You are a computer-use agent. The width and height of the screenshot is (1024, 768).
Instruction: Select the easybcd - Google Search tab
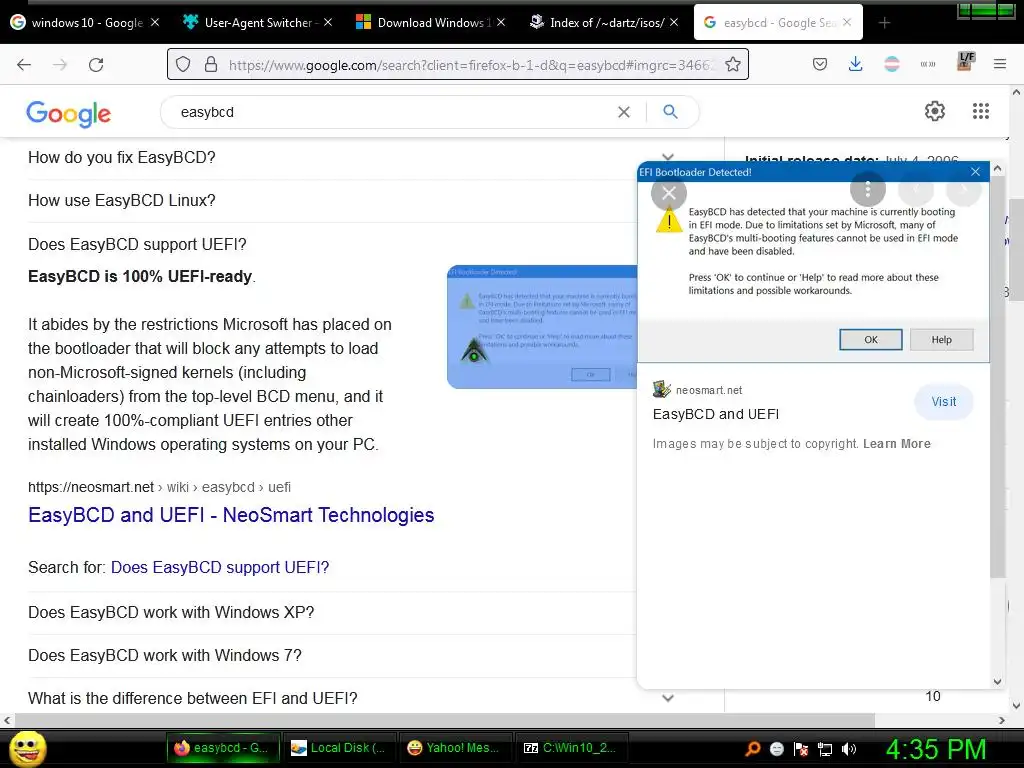(778, 22)
